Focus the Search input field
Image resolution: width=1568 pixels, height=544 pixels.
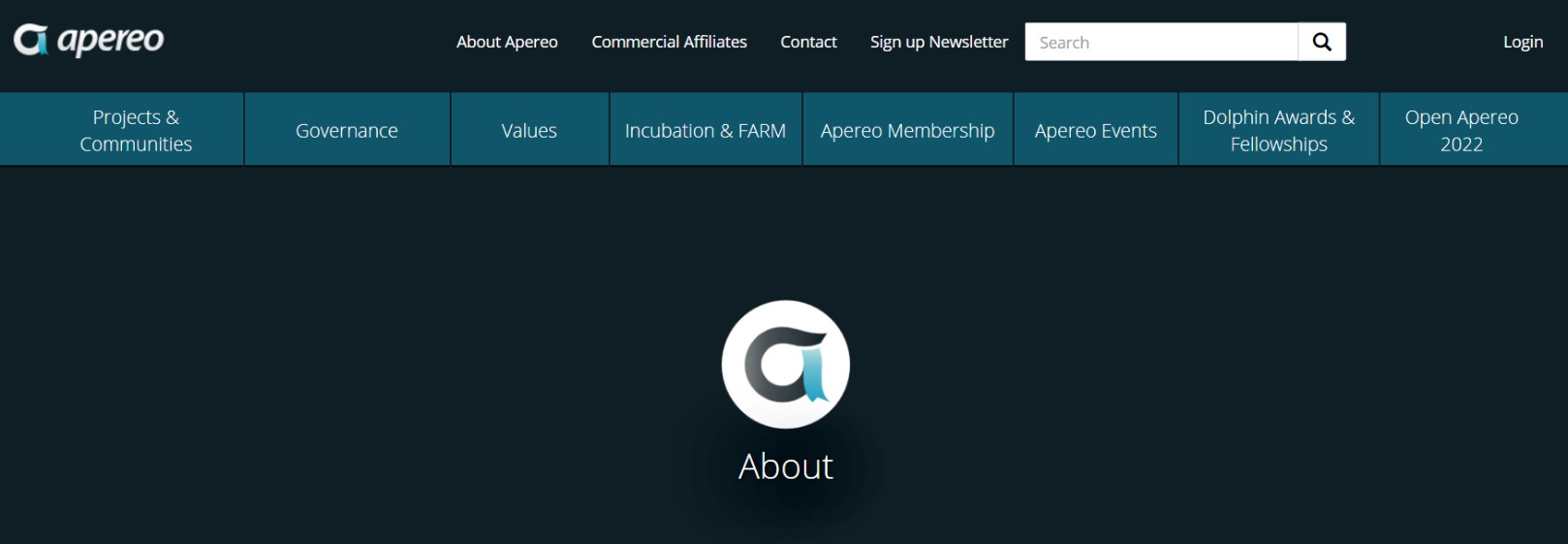[x=1161, y=42]
